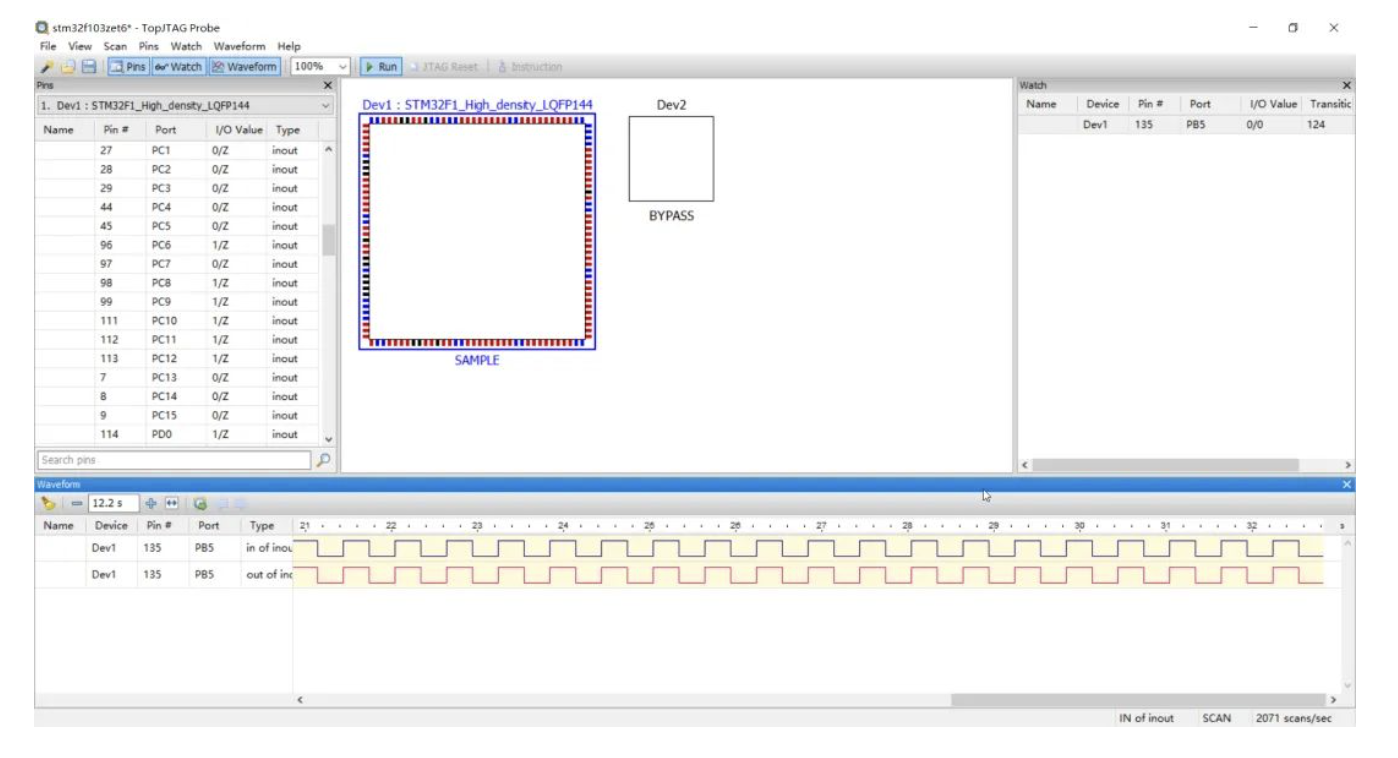Open the Waveform menu
Screen dimensions: 1398x758
point(239,46)
